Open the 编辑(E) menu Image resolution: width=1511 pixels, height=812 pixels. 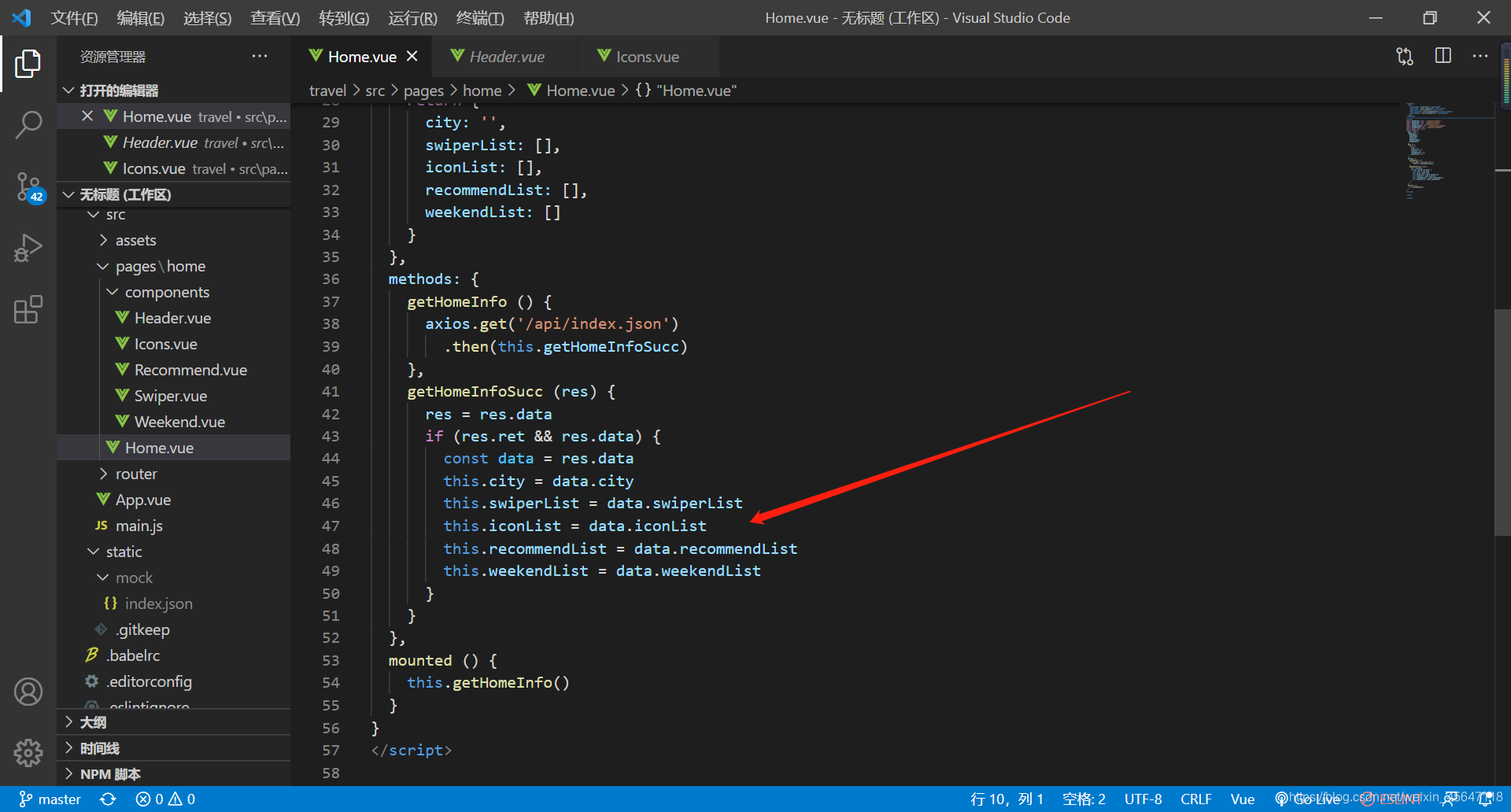click(140, 18)
